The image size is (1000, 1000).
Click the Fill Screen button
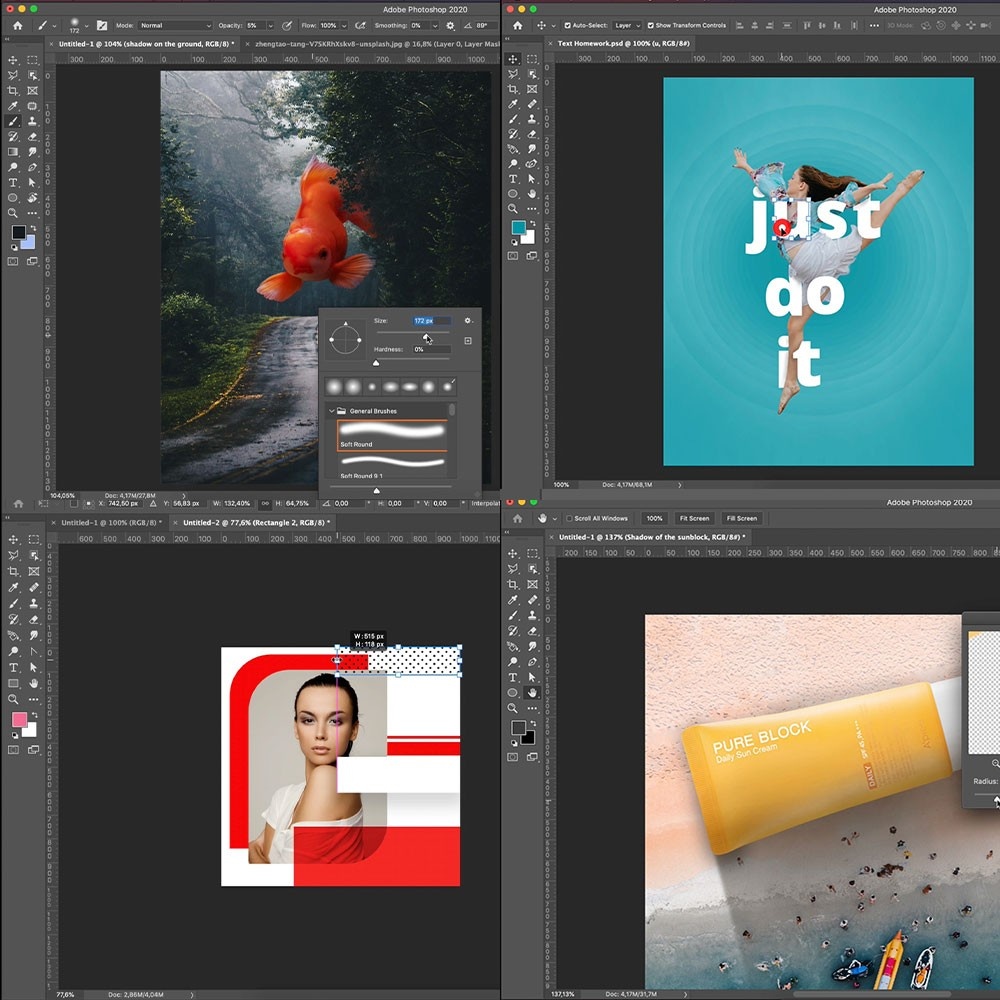click(x=741, y=518)
